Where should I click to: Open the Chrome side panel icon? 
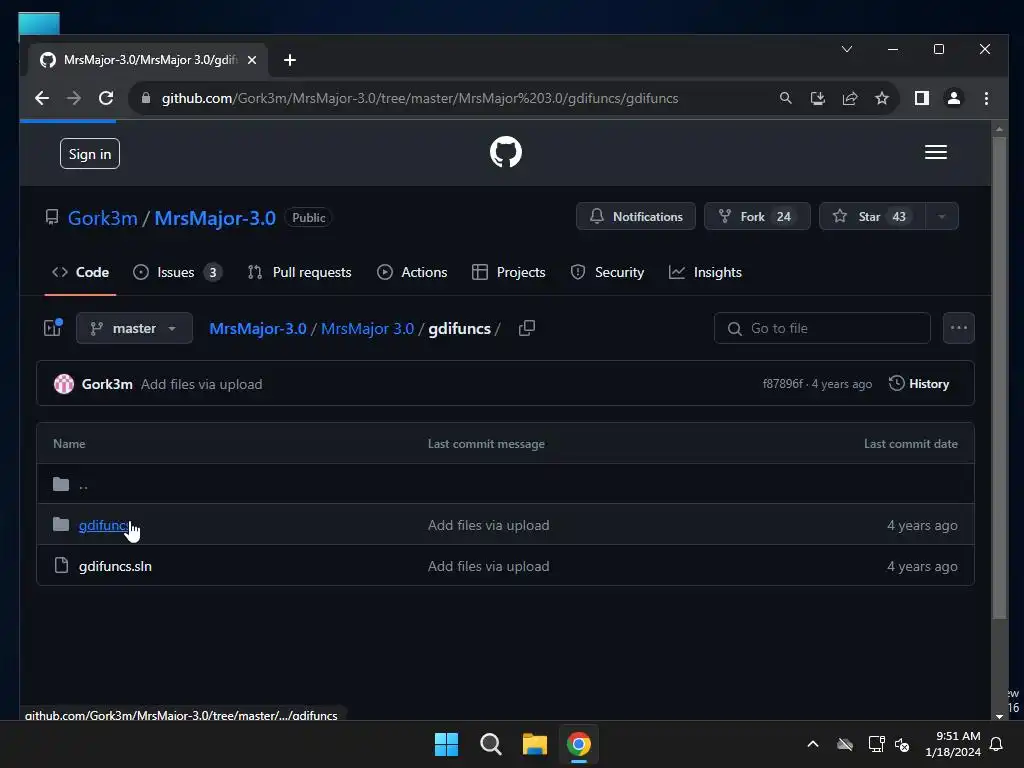[921, 98]
